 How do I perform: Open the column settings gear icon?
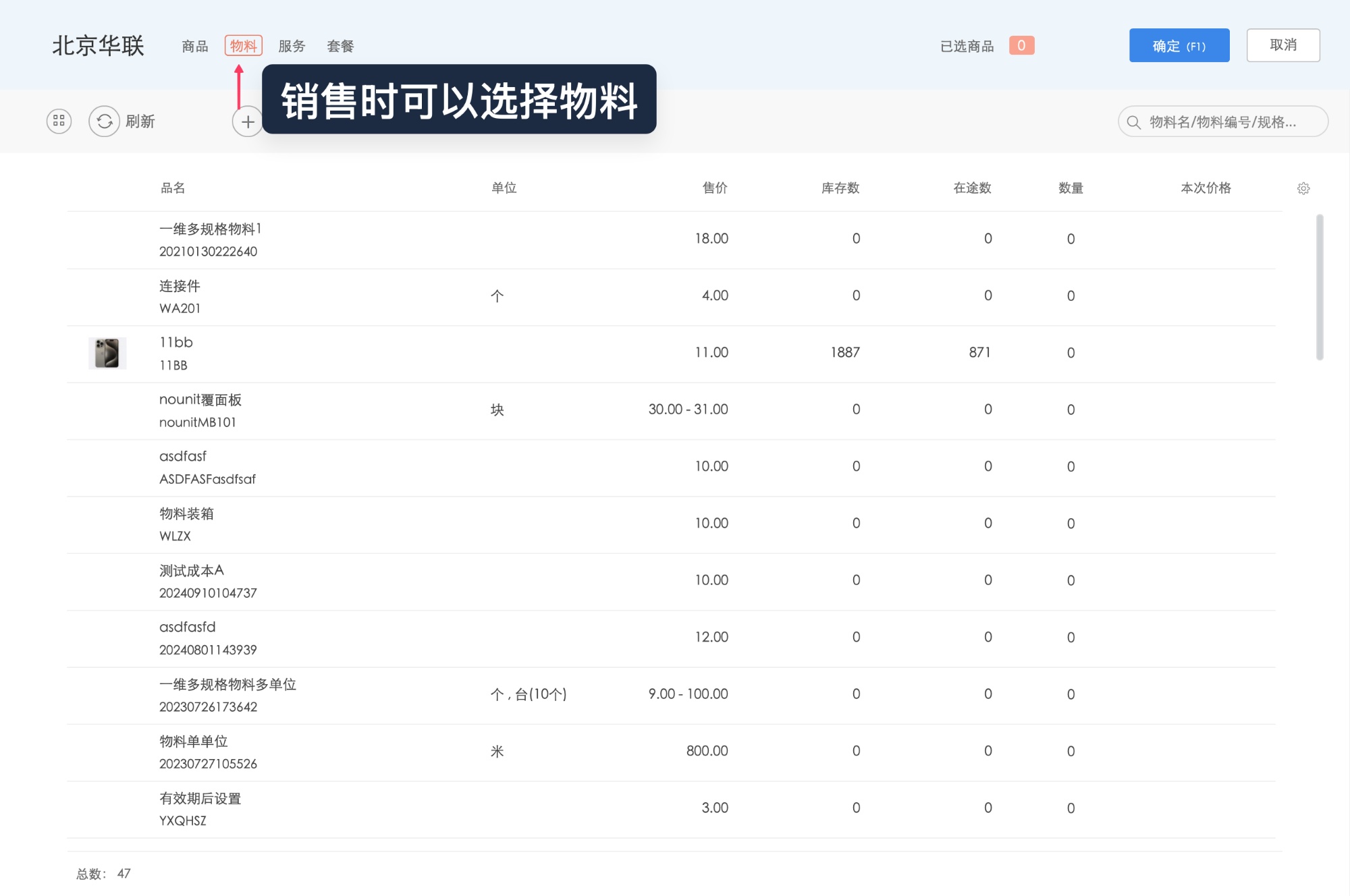coord(1303,189)
